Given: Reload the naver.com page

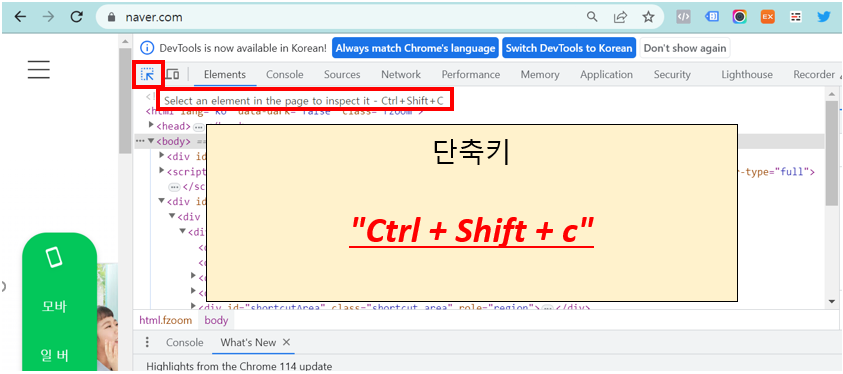Looking at the screenshot, I should click(x=77, y=17).
